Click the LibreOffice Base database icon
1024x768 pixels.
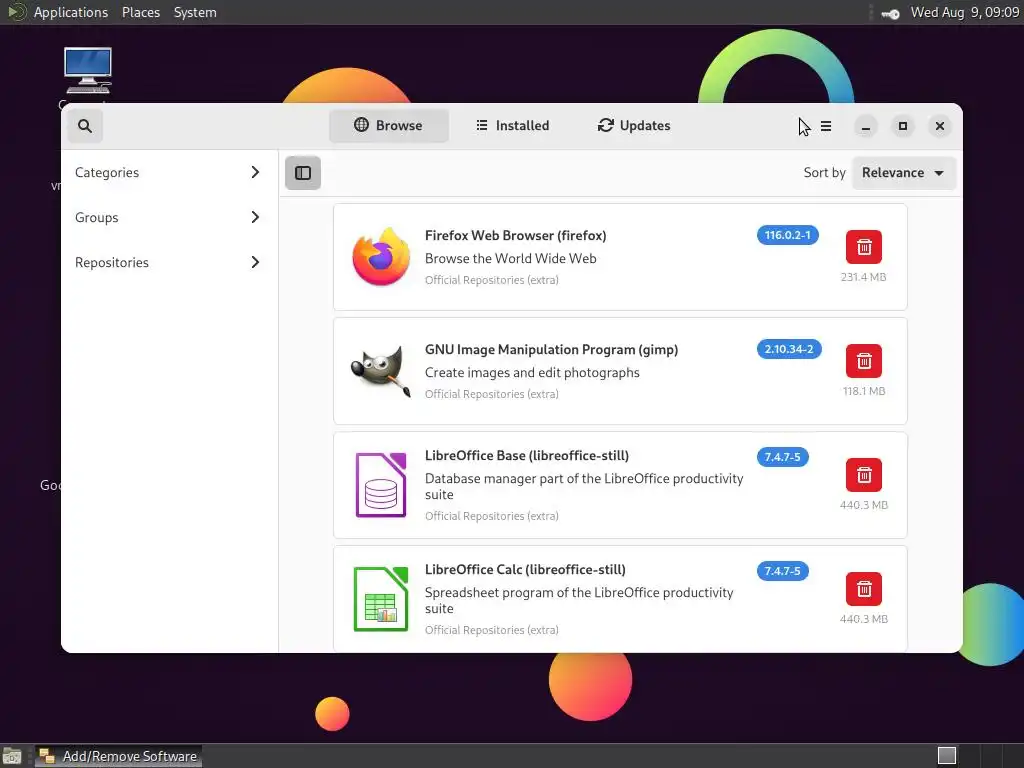381,485
